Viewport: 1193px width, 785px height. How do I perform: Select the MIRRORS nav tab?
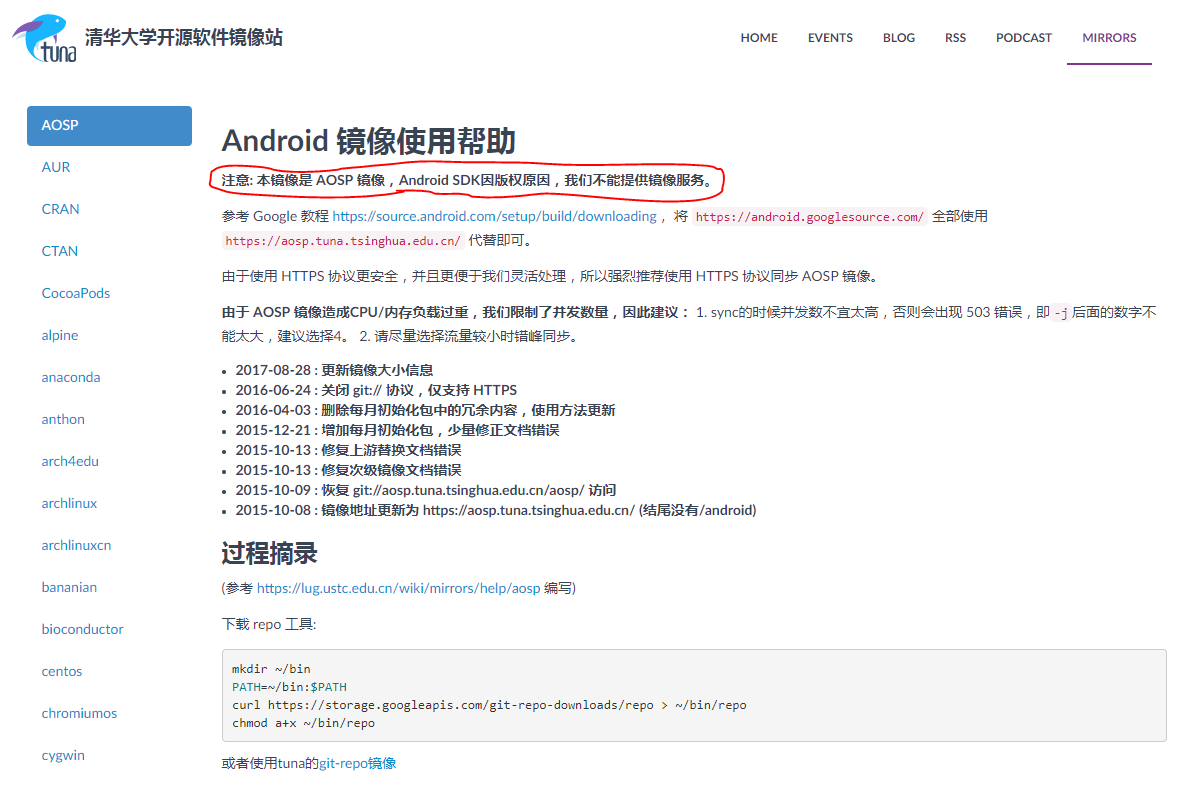[1109, 37]
